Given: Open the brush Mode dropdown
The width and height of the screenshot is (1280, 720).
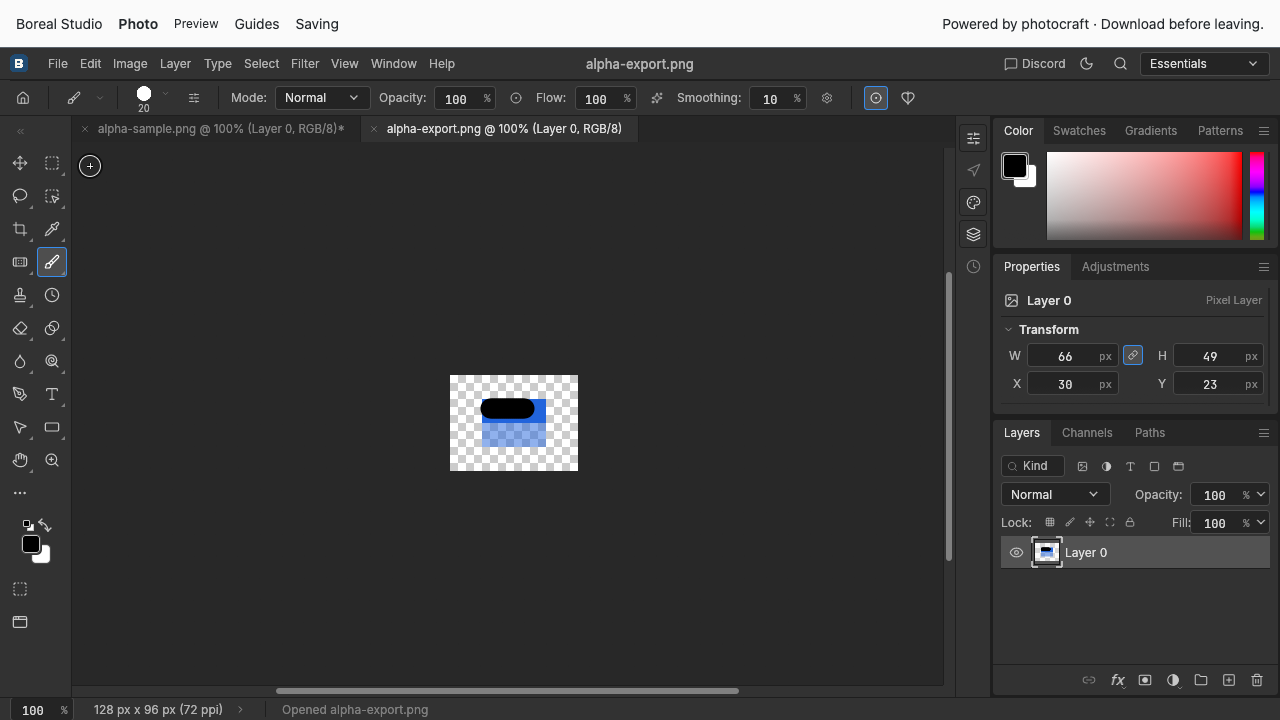Looking at the screenshot, I should (x=321, y=98).
